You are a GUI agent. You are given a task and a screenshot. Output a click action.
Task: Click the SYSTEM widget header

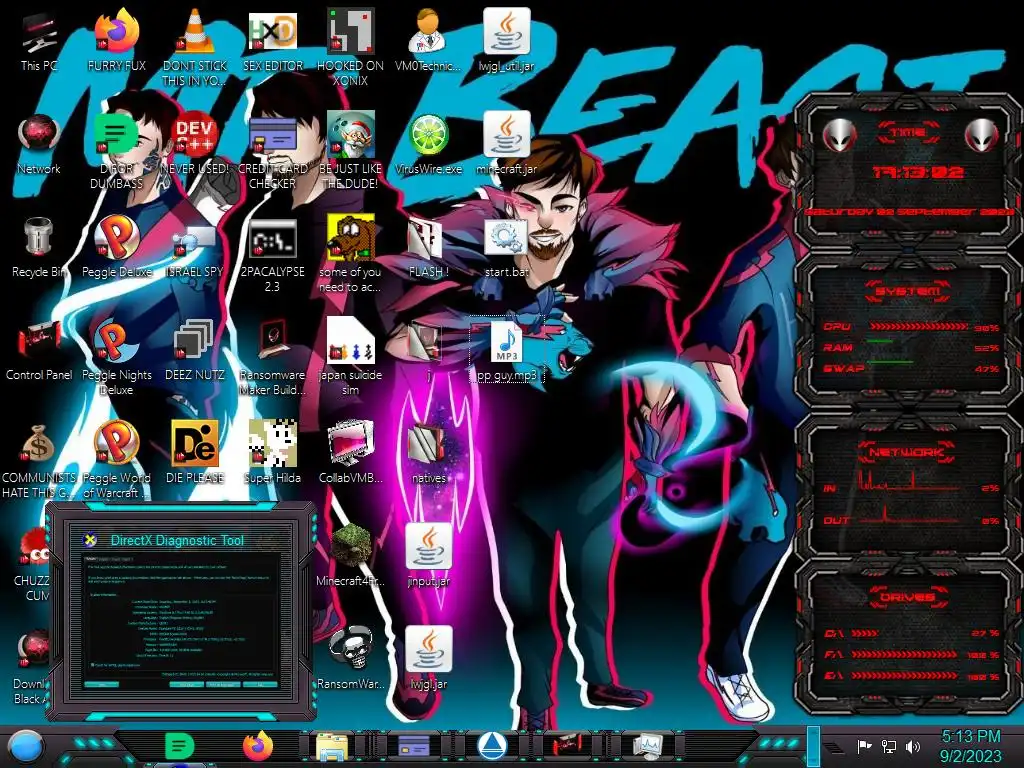coord(908,291)
